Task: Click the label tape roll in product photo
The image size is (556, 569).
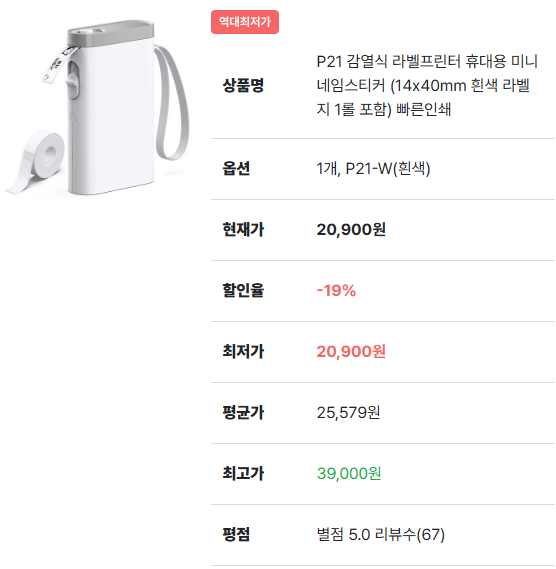Action: [36, 162]
